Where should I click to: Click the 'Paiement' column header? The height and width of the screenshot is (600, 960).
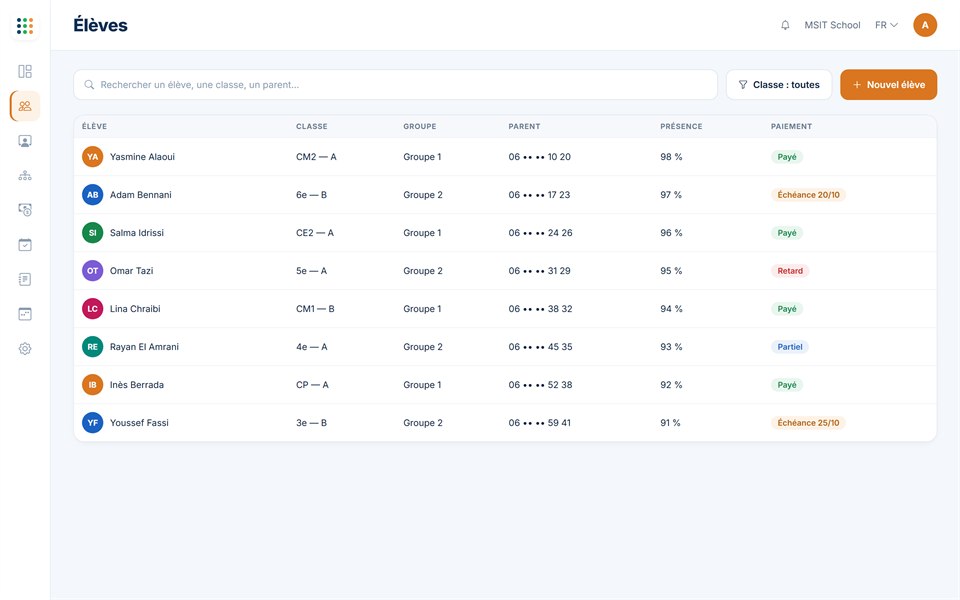coord(791,126)
